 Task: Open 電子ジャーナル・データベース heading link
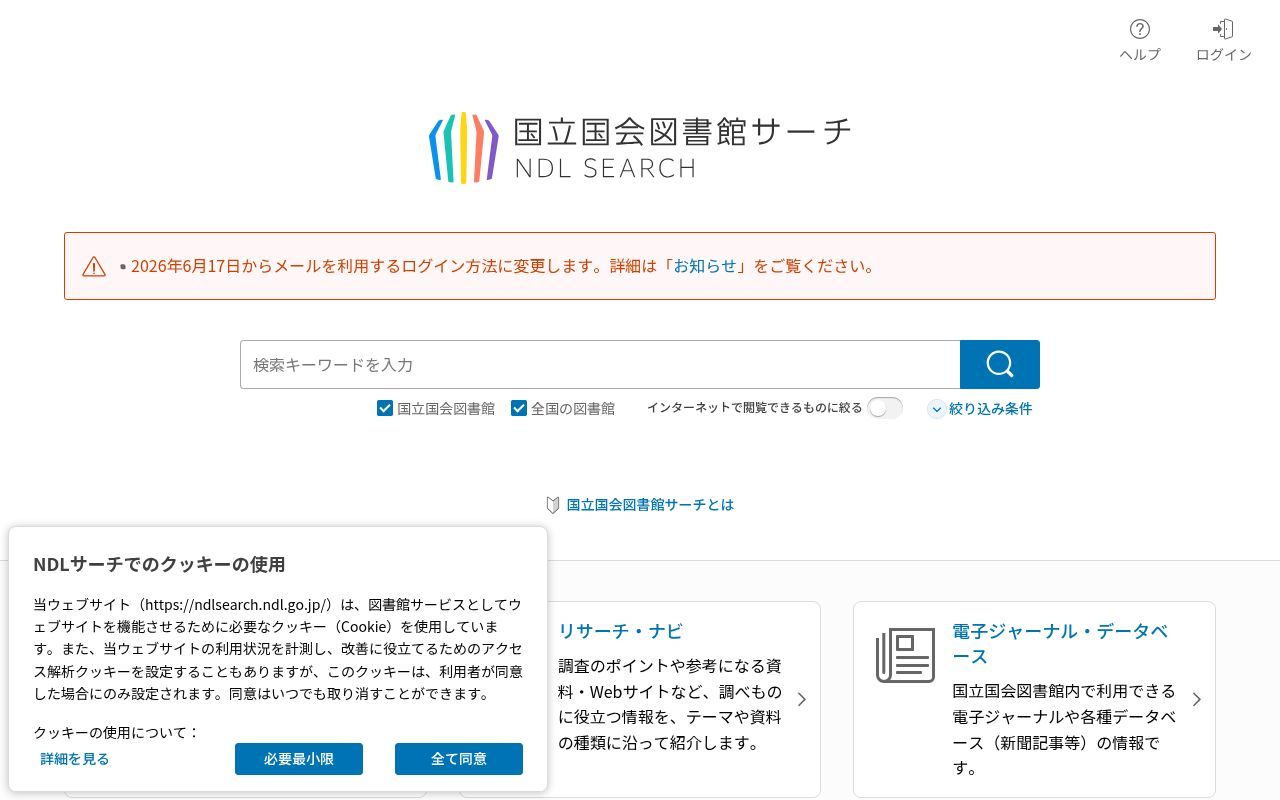click(1060, 644)
